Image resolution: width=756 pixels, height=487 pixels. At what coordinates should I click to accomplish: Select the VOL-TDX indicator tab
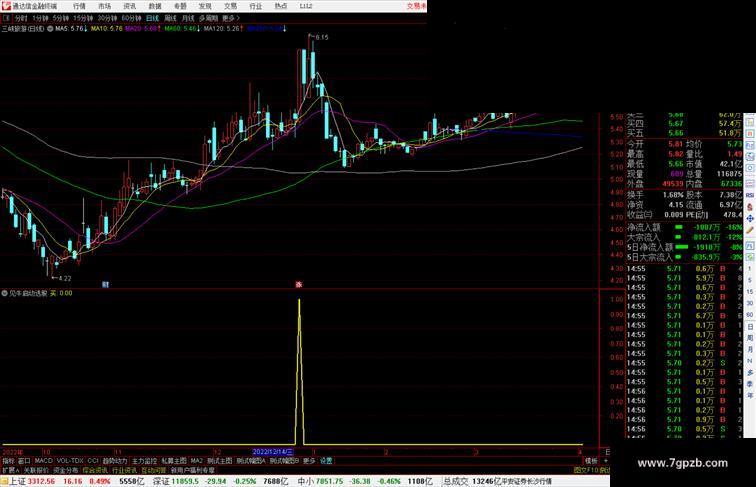point(70,461)
